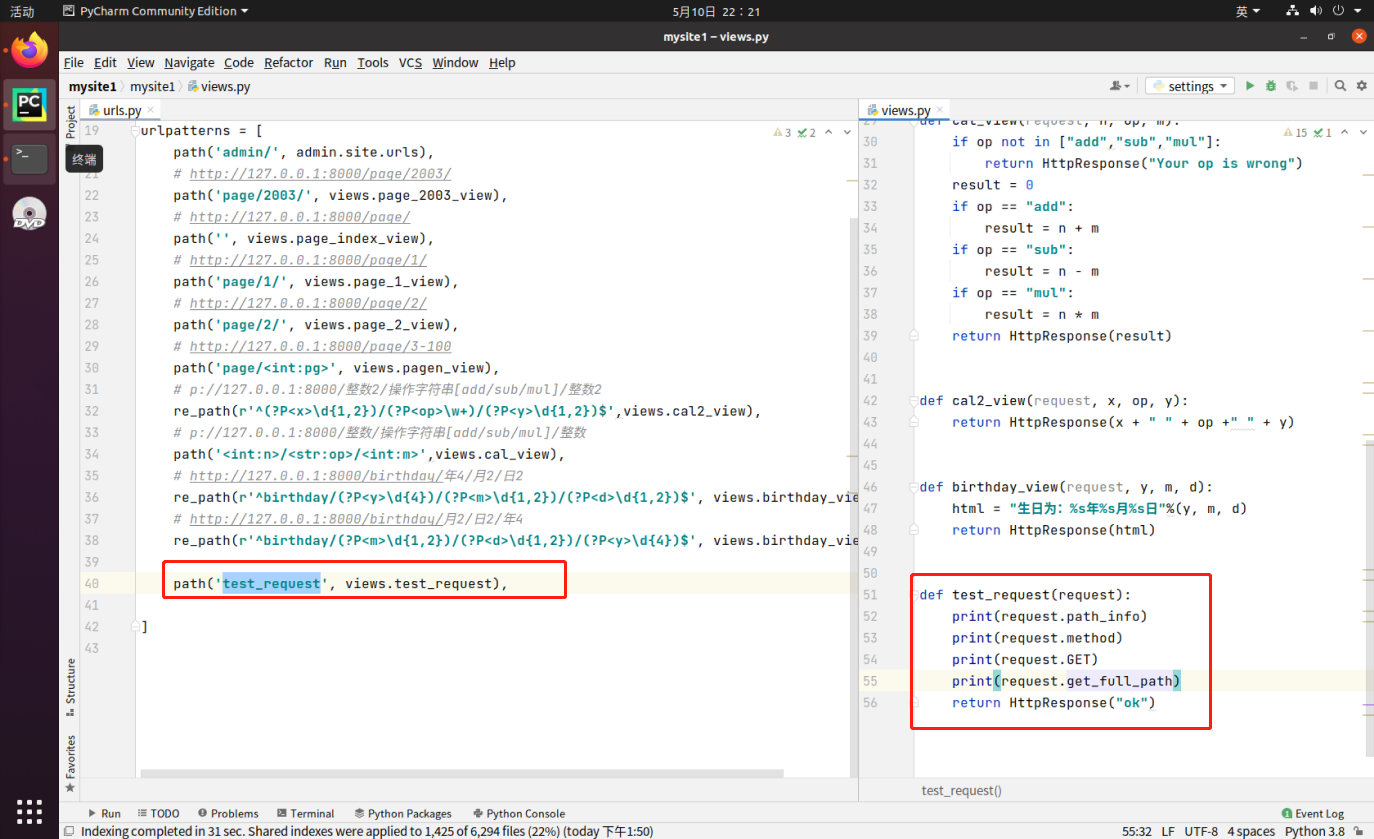
Task: Open the PyCharm Community Edition app menu
Action: click(x=155, y=11)
